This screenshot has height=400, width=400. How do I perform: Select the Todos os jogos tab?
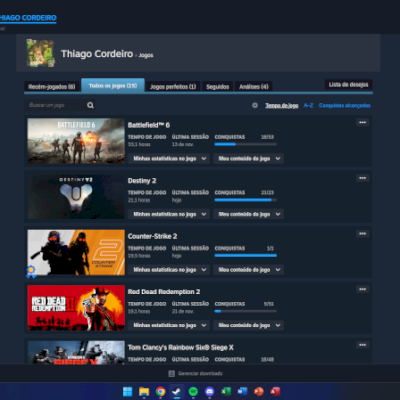tap(113, 86)
